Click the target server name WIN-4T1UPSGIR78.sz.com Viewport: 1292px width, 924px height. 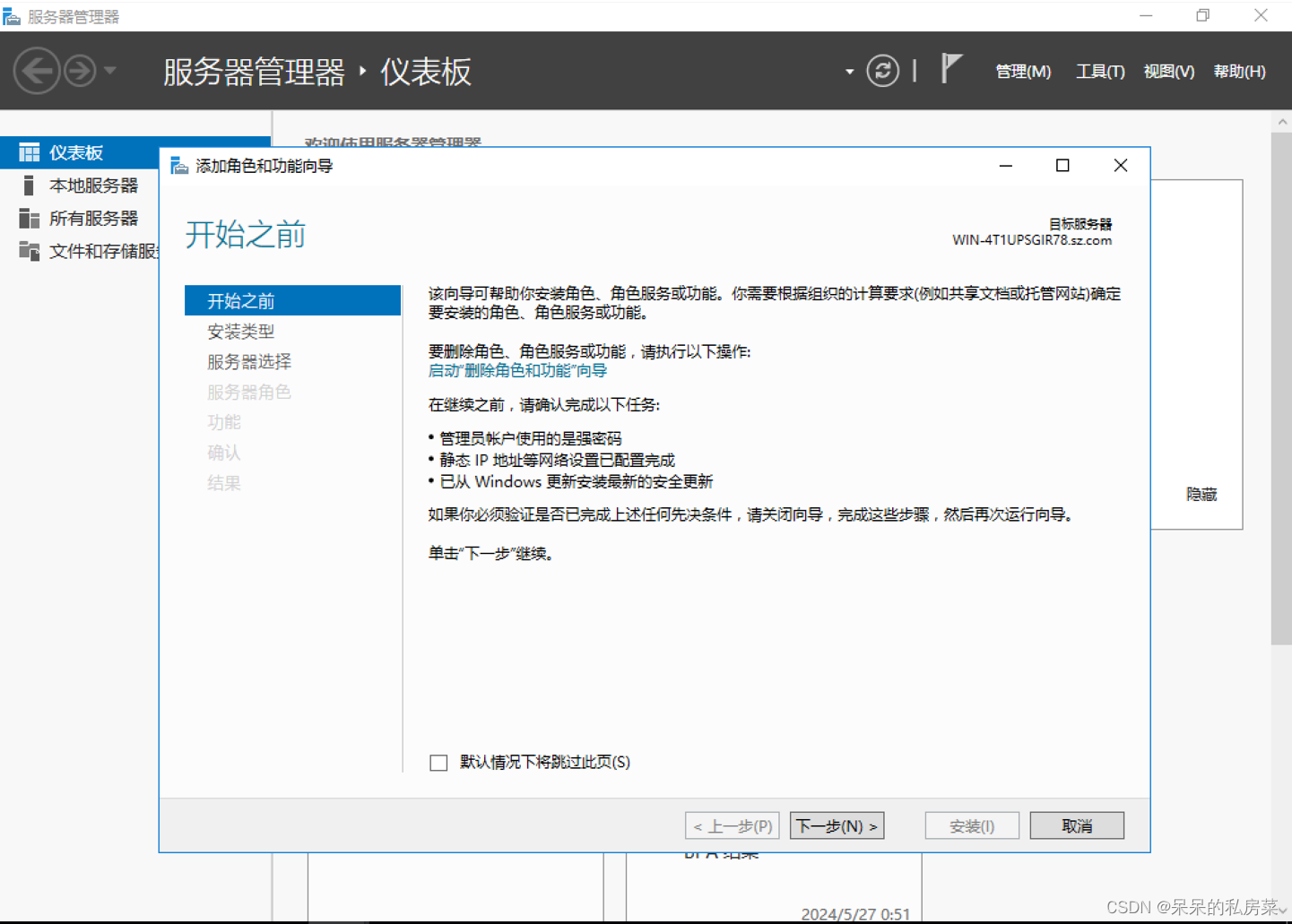tap(1032, 240)
